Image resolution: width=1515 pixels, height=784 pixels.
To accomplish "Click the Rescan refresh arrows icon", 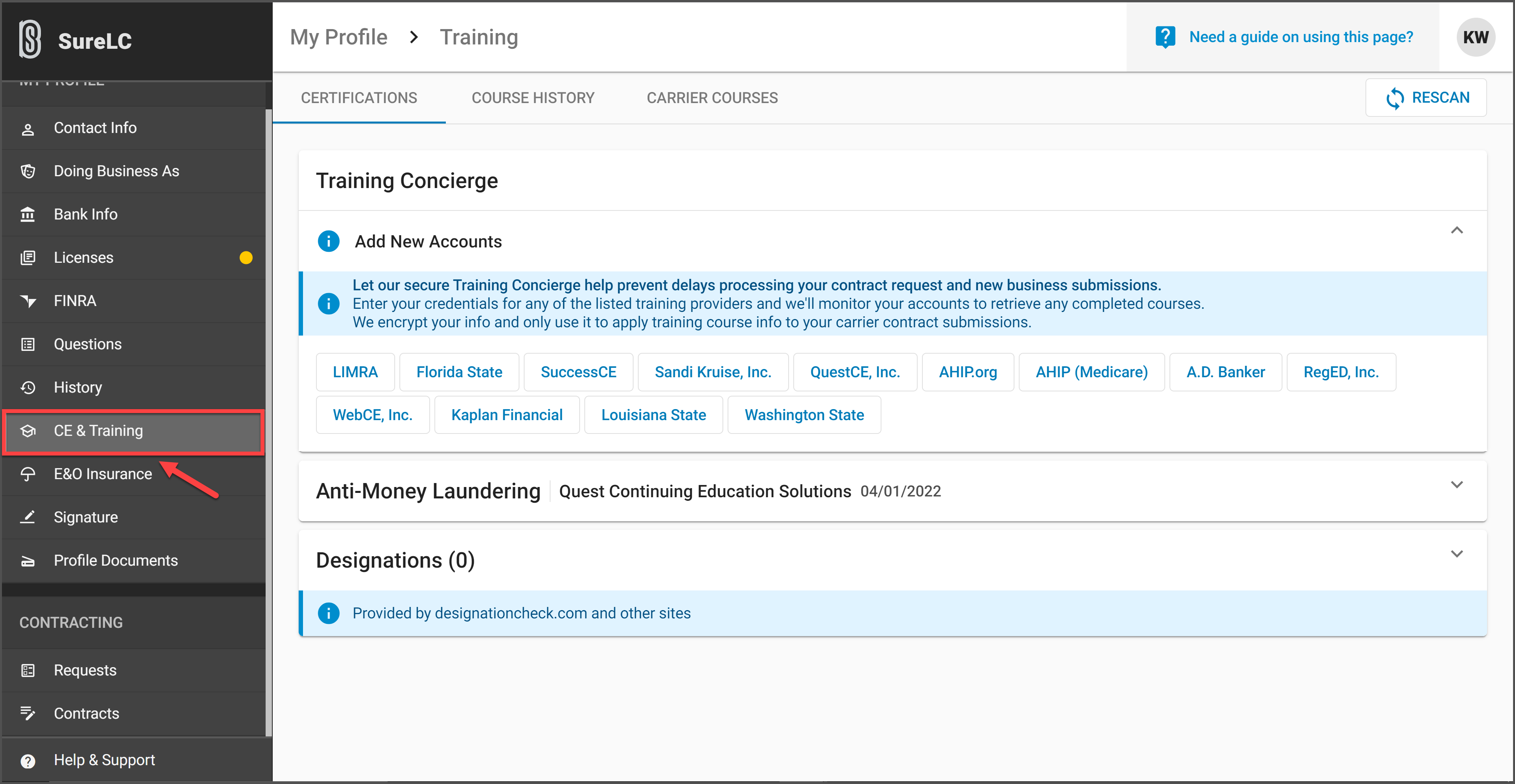I will (x=1395, y=98).
